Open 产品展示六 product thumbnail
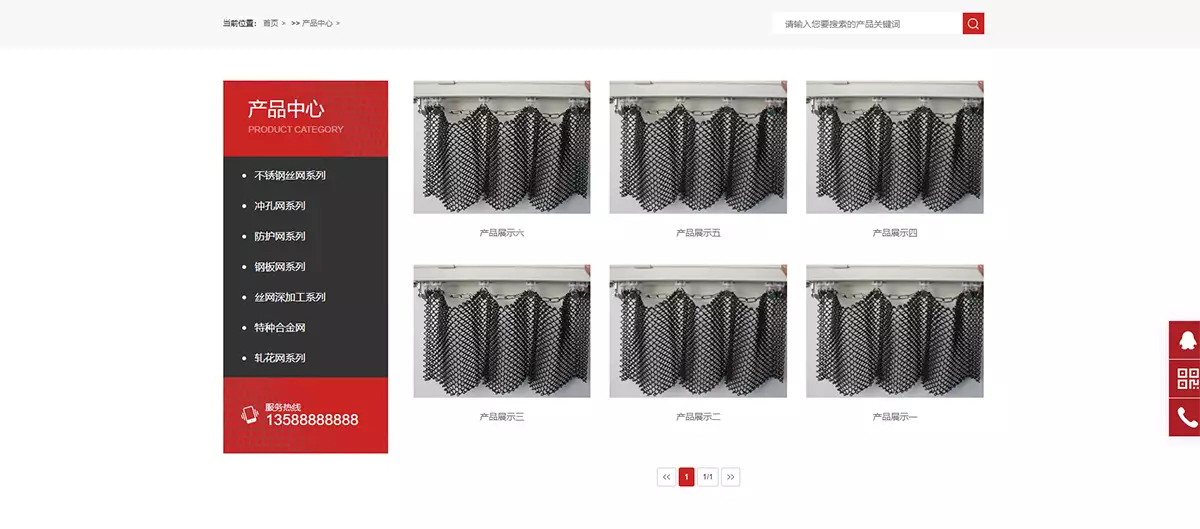 501,147
